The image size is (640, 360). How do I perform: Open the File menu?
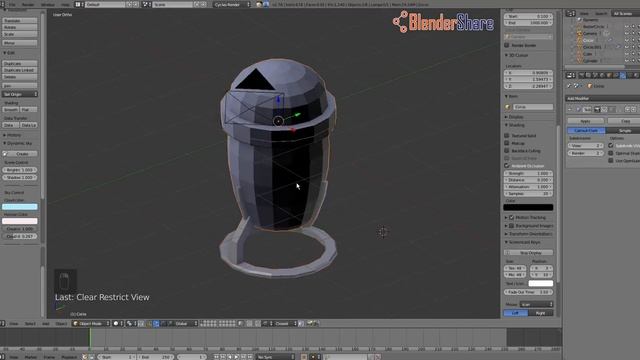(12, 4)
